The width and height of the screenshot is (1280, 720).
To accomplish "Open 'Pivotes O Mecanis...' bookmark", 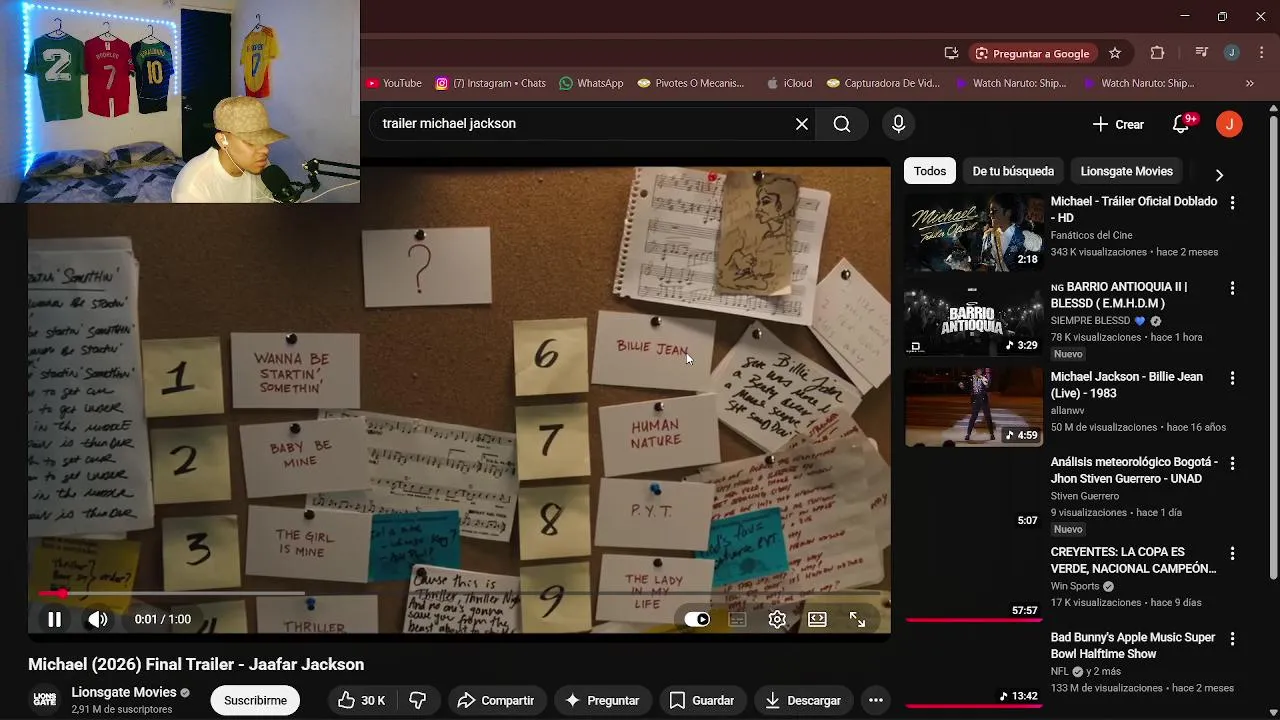I will [691, 83].
